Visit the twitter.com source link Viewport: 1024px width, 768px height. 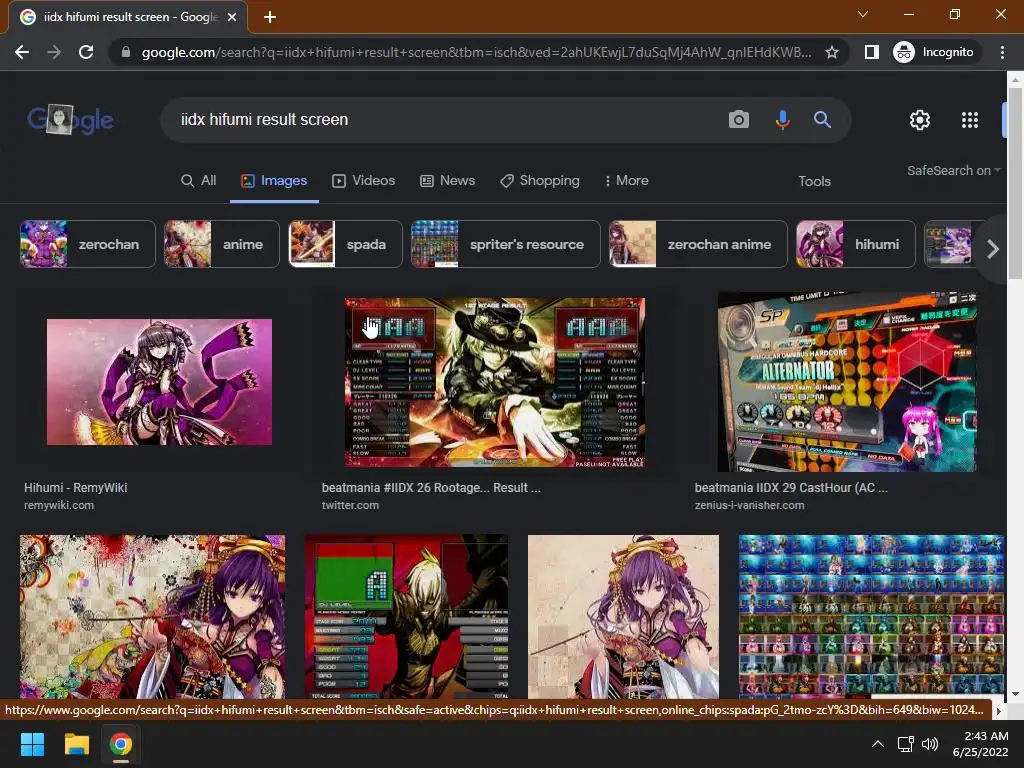(x=350, y=505)
